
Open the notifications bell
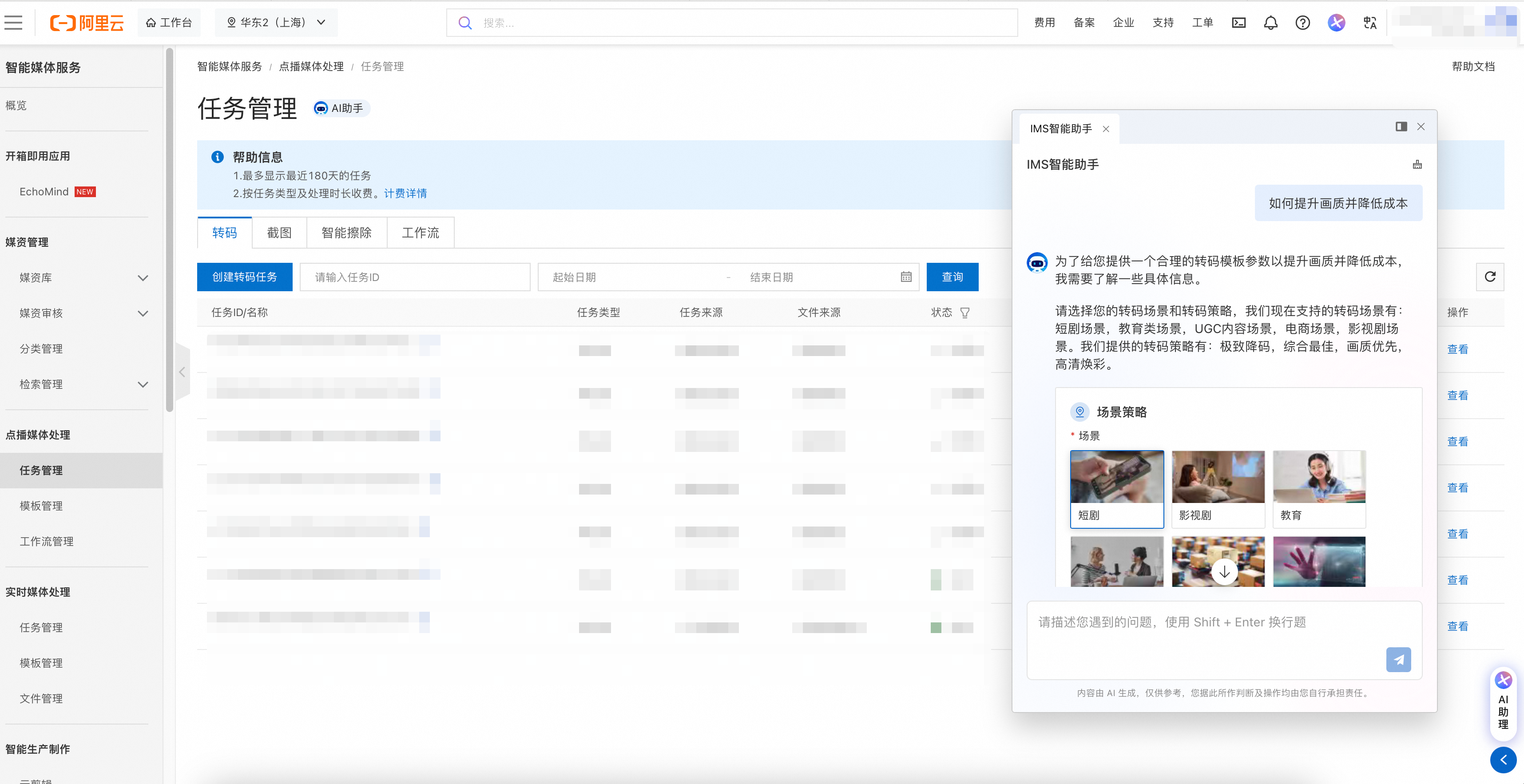(x=1270, y=23)
